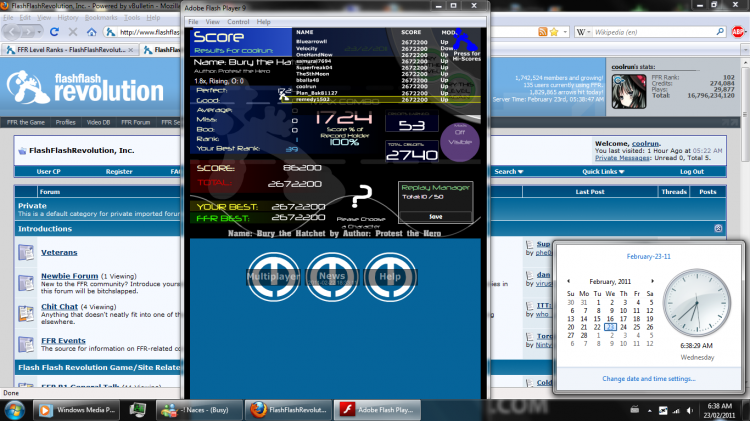Screen dimensions: 750x421
Task: Click the Wikipedia search magnifier icon
Action: tap(720, 32)
